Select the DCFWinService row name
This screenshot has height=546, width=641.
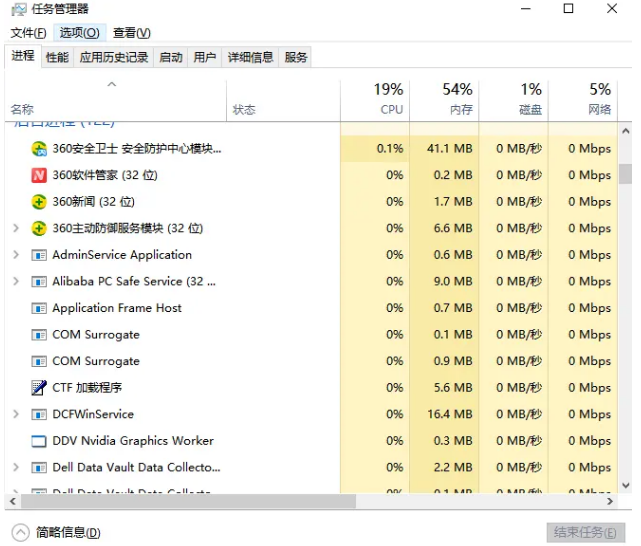93,414
